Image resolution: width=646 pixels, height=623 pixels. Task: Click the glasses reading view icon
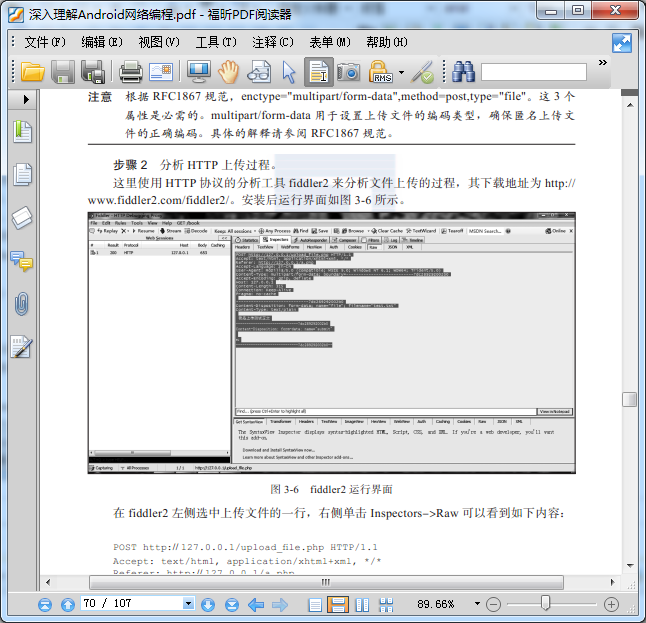coord(259,72)
